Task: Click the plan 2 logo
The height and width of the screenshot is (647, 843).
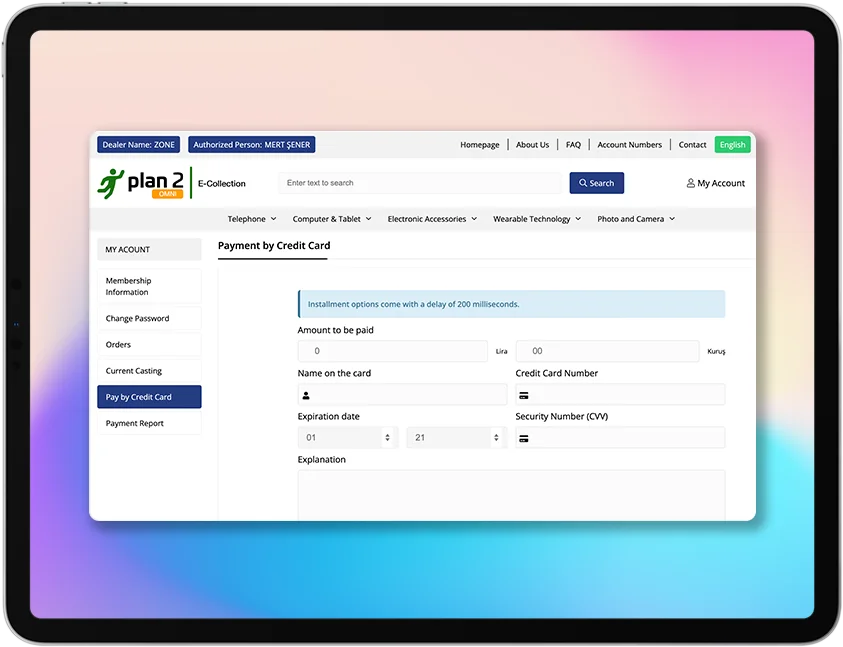Action: pyautogui.click(x=140, y=183)
